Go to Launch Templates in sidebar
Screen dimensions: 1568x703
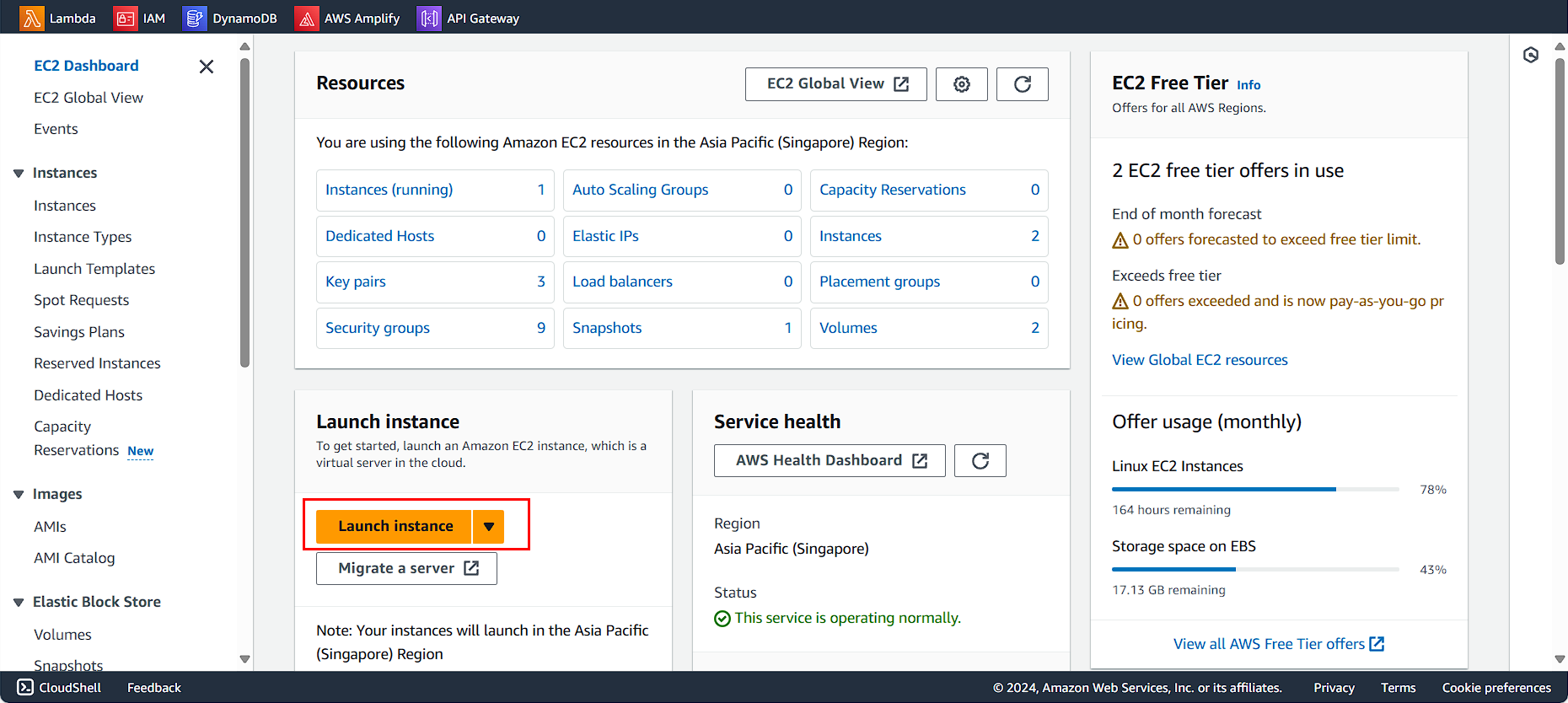tap(94, 269)
